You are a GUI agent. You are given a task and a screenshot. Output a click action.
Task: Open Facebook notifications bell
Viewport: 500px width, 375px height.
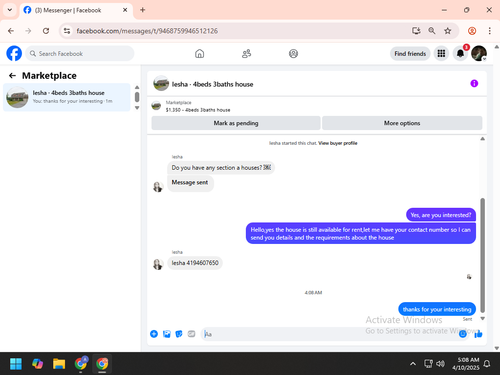pos(460,53)
